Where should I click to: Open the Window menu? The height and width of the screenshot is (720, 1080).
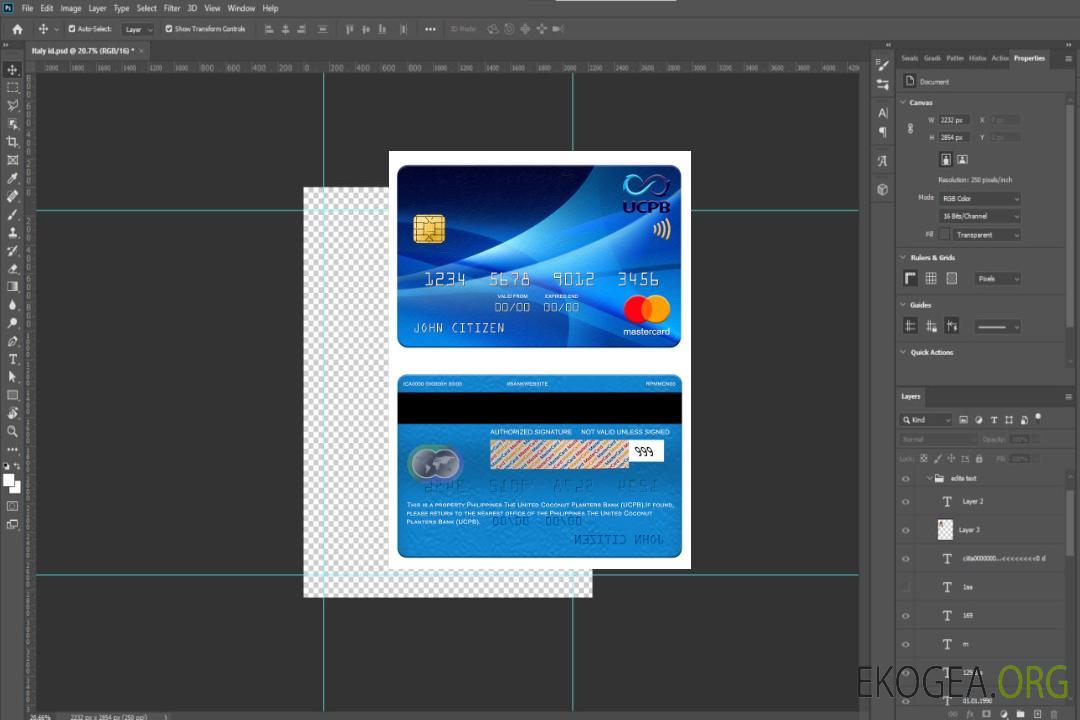point(241,8)
